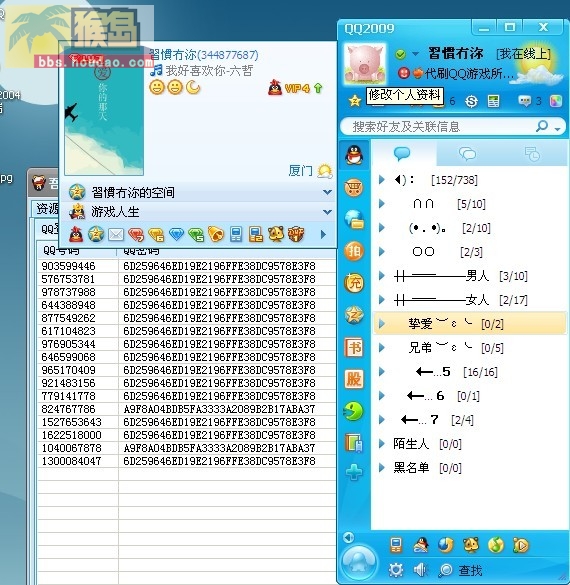570x585 pixels.
Task: Click the QQ penguin sidebar icon
Action: 354,154
